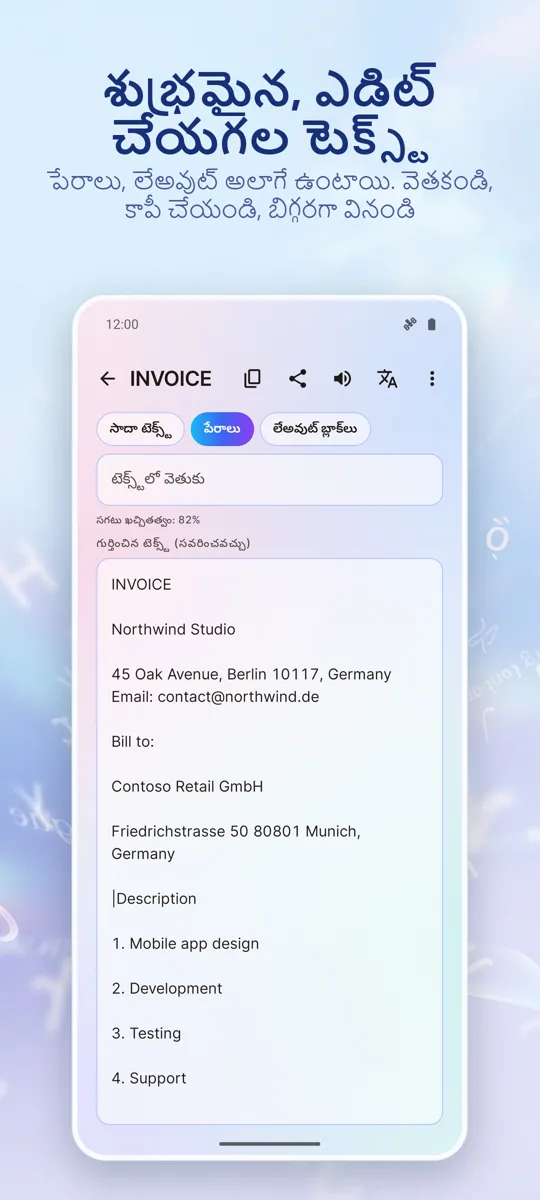Viewport: 540px width, 1200px height.
Task: Play the text aloud with the speaker icon
Action: coord(342,379)
